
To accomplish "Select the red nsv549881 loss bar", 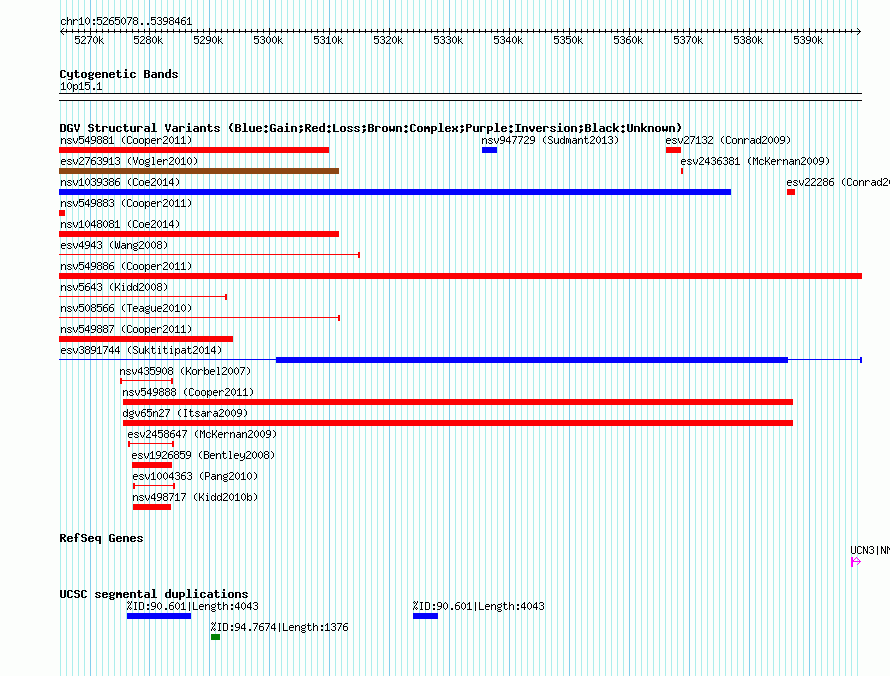I will (x=194, y=150).
